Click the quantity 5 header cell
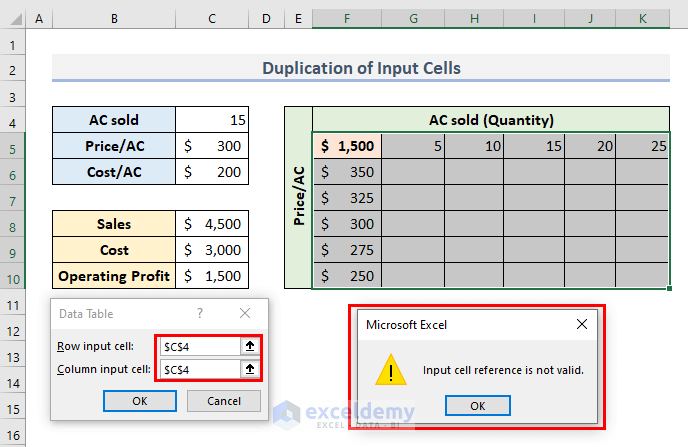 coord(413,146)
